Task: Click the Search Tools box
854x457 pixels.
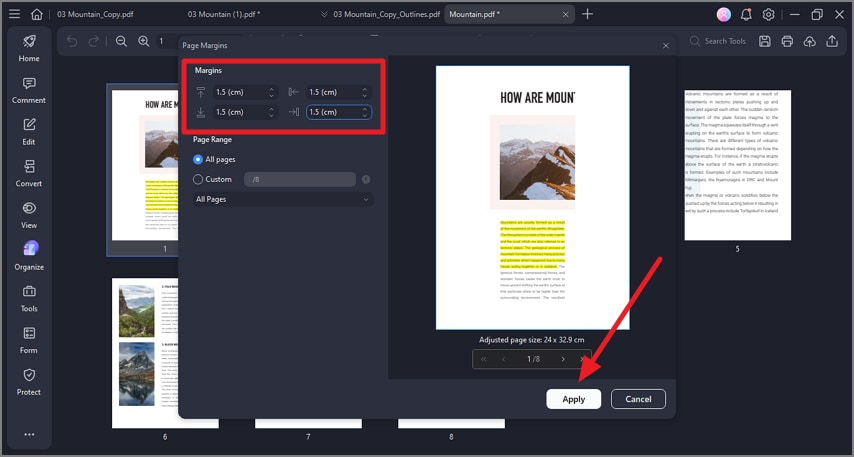Action: click(x=718, y=41)
